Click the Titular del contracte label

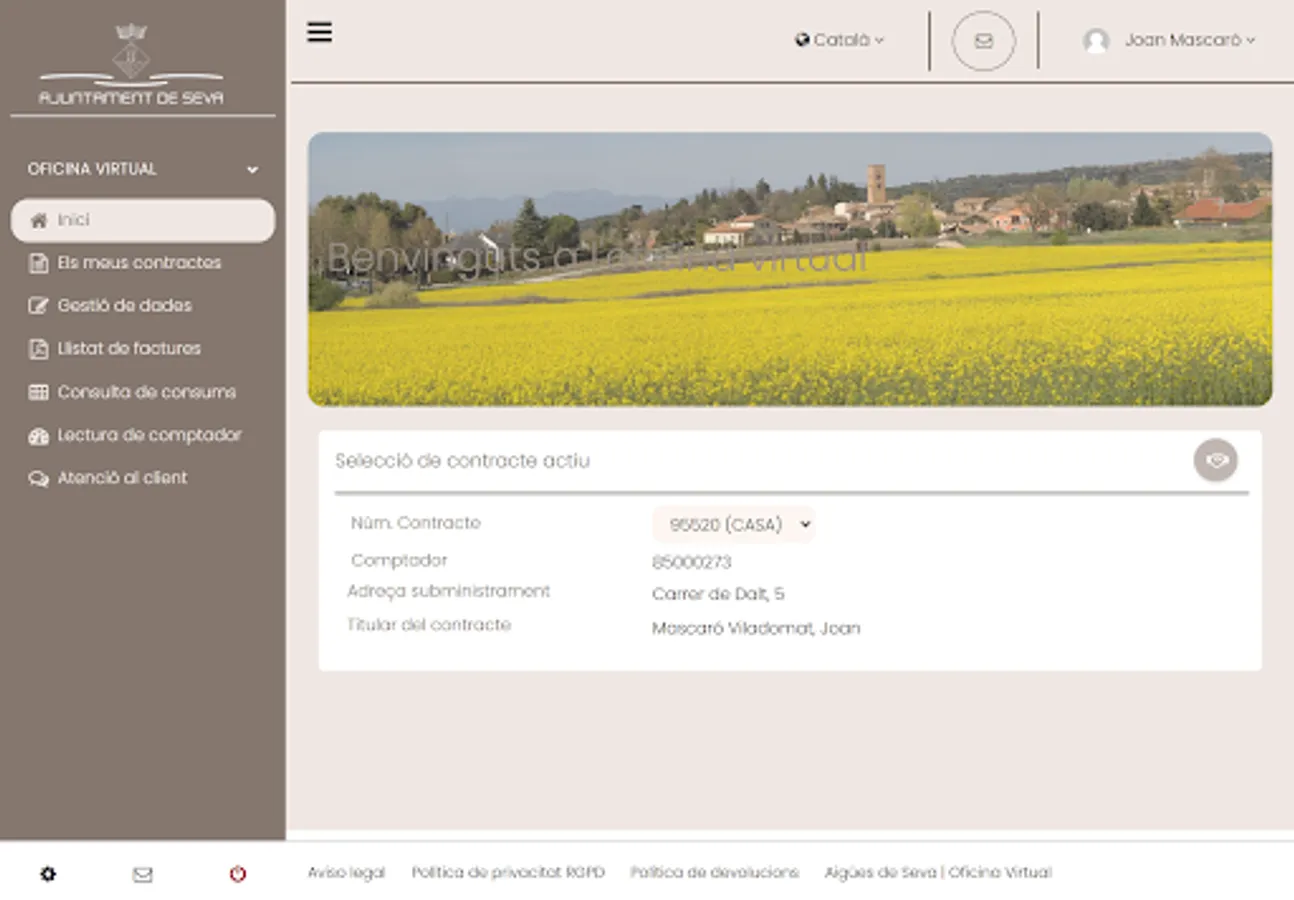coord(428,625)
